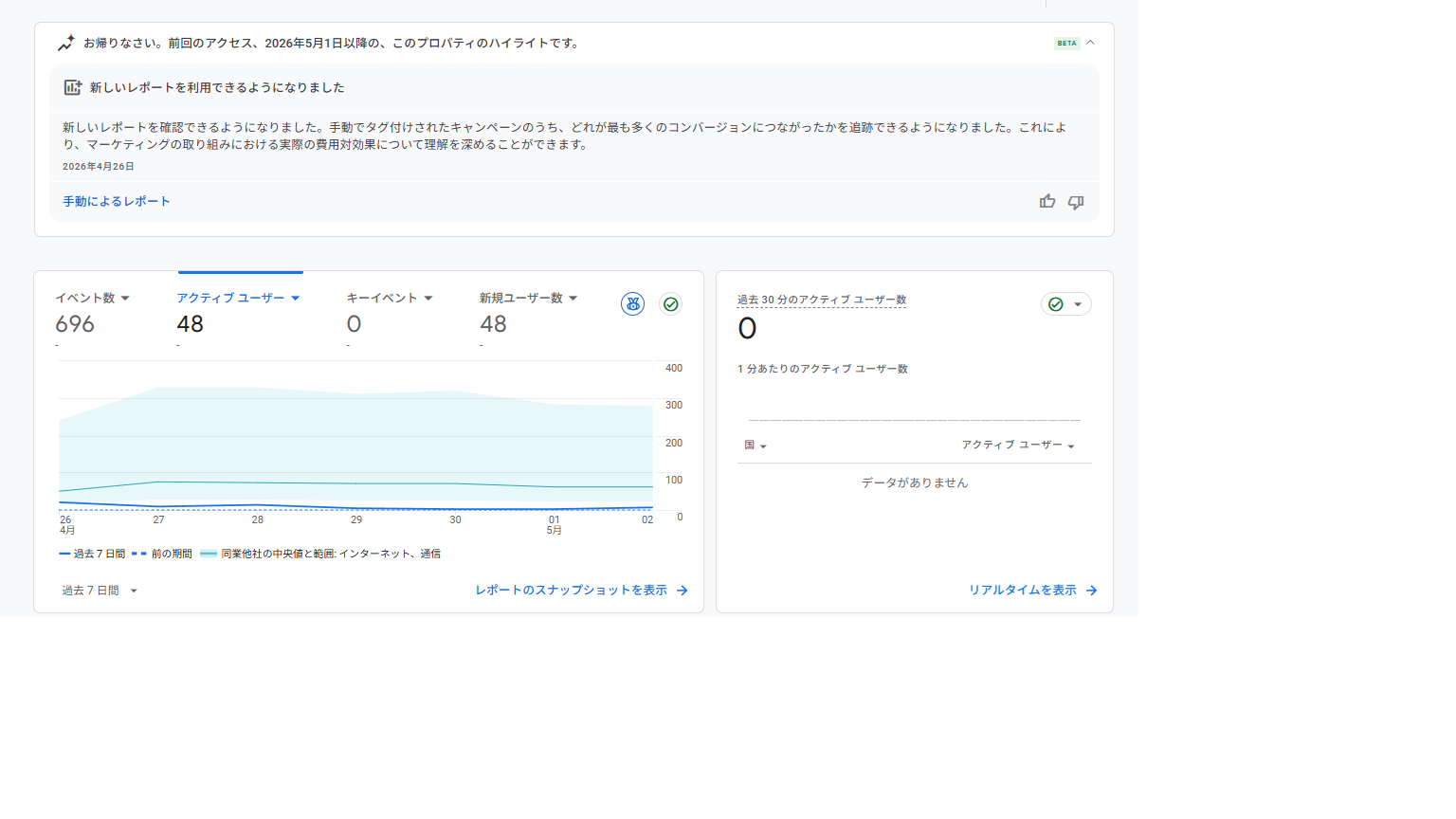
Task: Click the 0 key events value
Action: pos(354,324)
